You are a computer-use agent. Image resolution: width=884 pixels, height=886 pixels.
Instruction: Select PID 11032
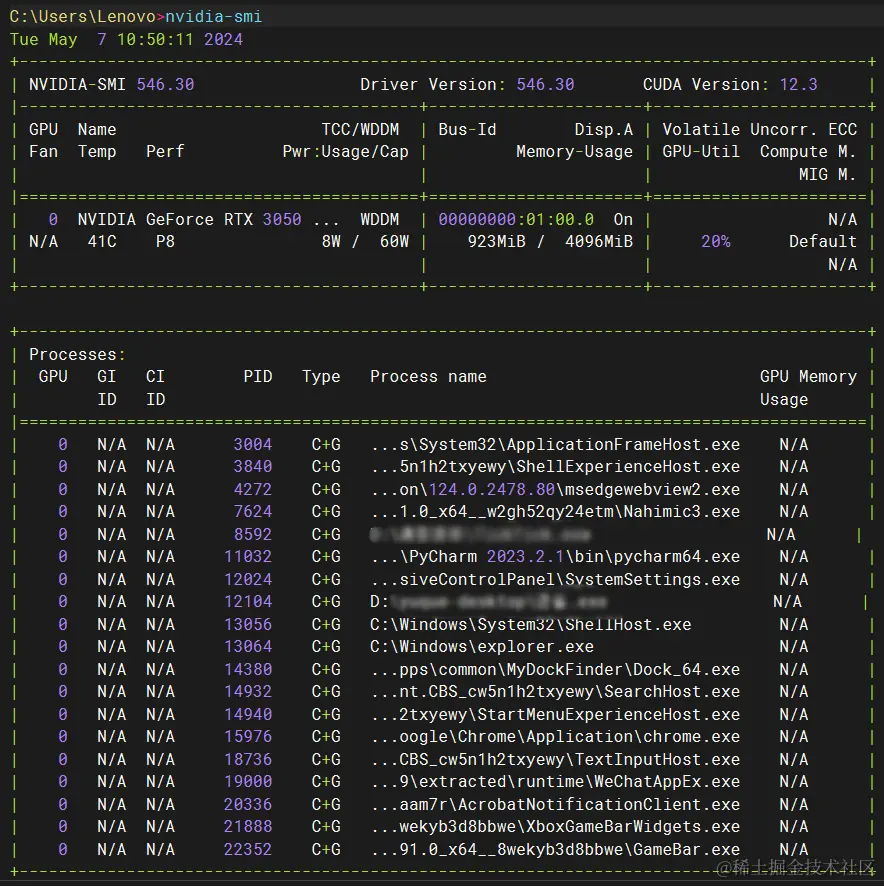(248, 557)
